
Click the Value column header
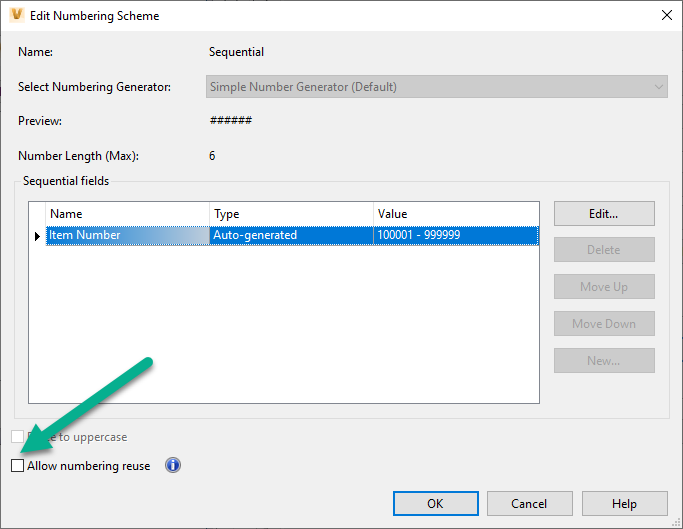tap(455, 214)
